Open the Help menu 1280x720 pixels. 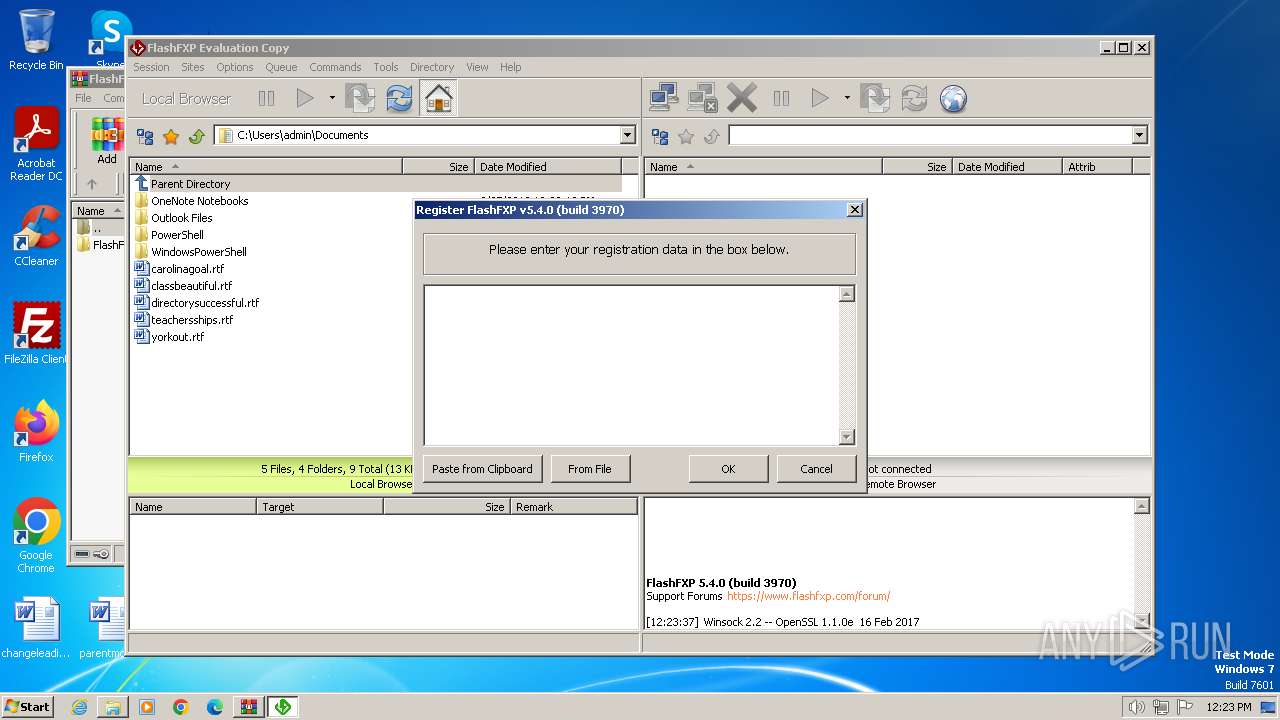click(510, 67)
